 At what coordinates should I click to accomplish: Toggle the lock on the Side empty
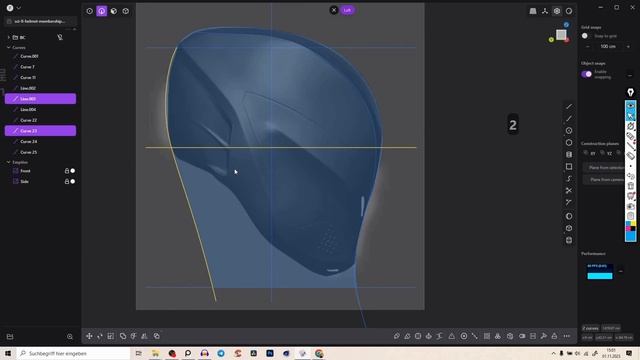point(67,181)
